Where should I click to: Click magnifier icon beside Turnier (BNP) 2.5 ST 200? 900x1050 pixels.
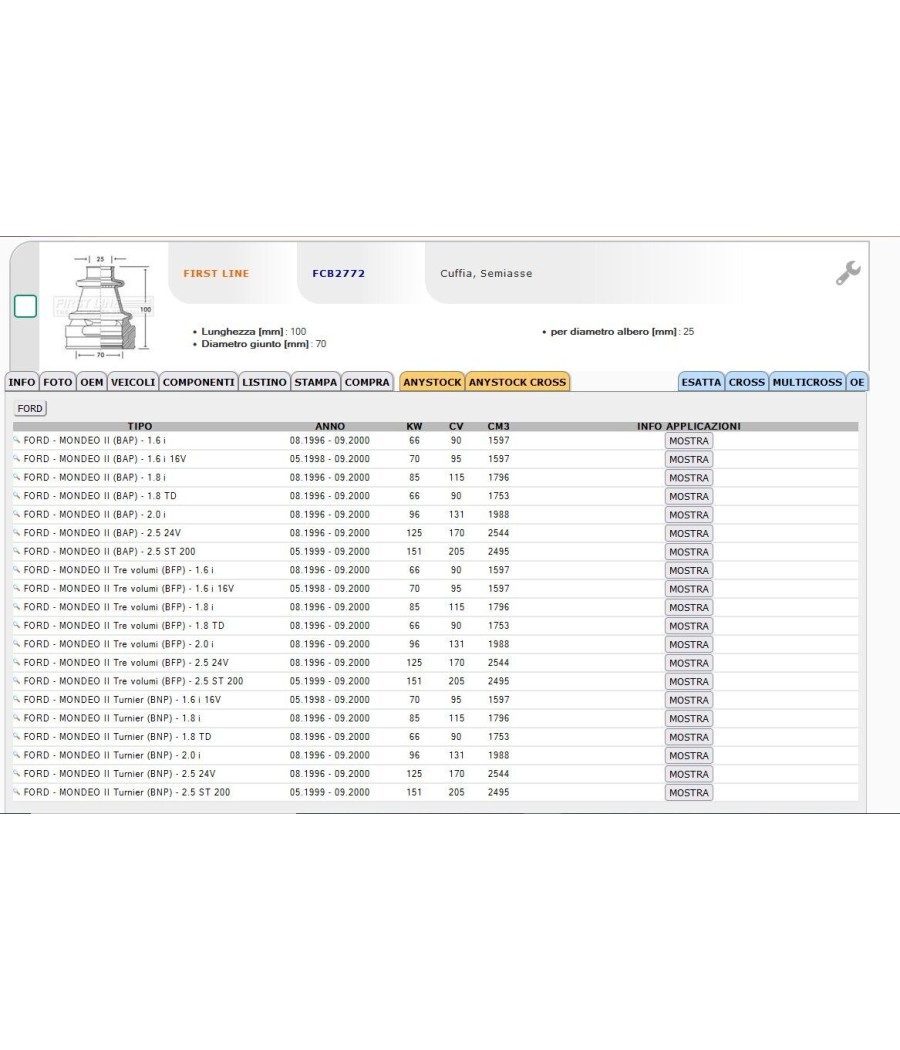point(17,792)
